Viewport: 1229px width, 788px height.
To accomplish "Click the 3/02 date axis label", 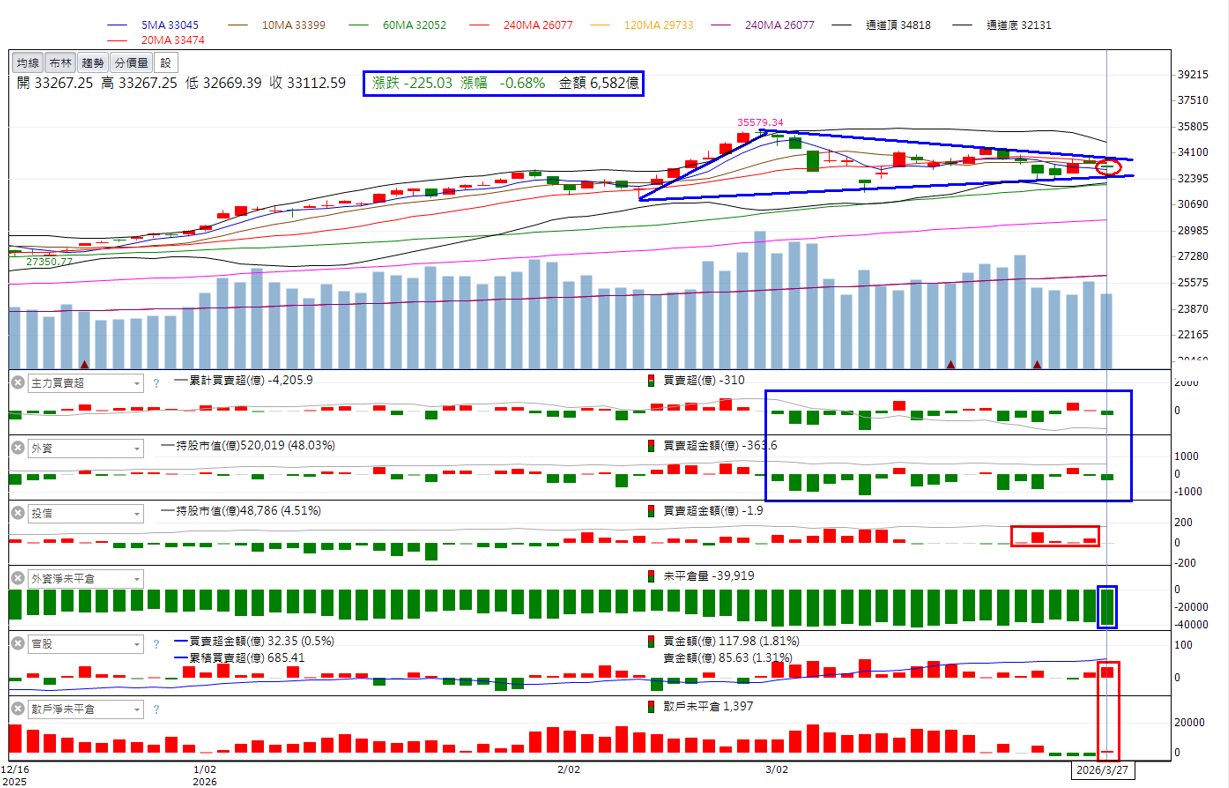I will [775, 770].
